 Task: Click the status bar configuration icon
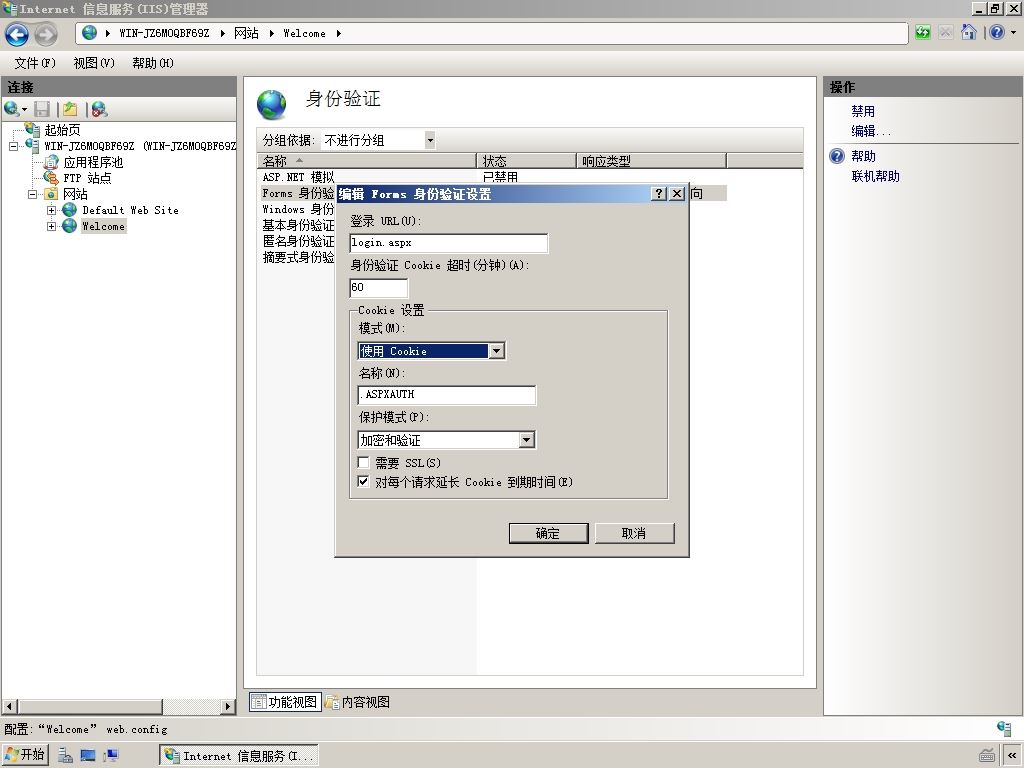coord(1004,728)
